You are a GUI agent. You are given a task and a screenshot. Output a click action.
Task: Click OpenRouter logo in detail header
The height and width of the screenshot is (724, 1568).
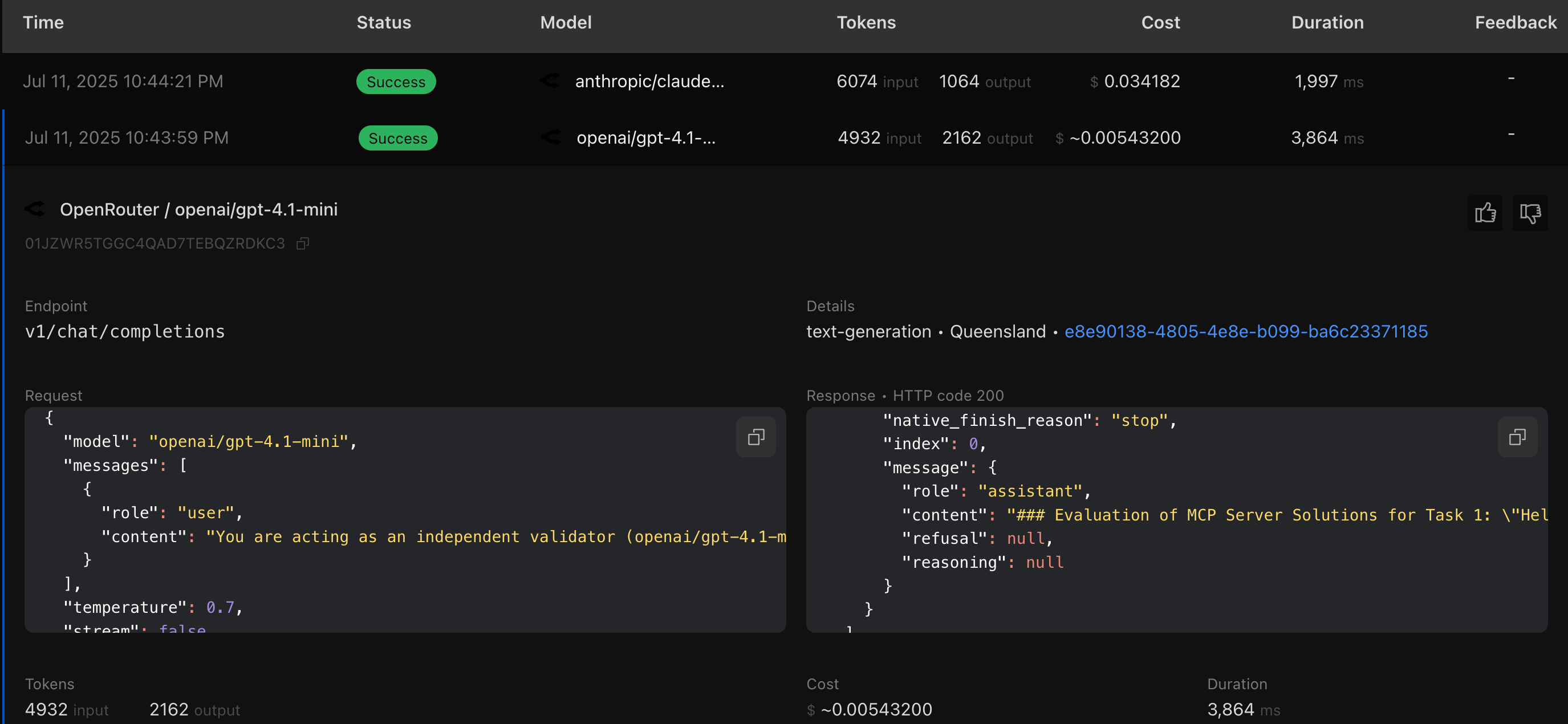tap(35, 209)
